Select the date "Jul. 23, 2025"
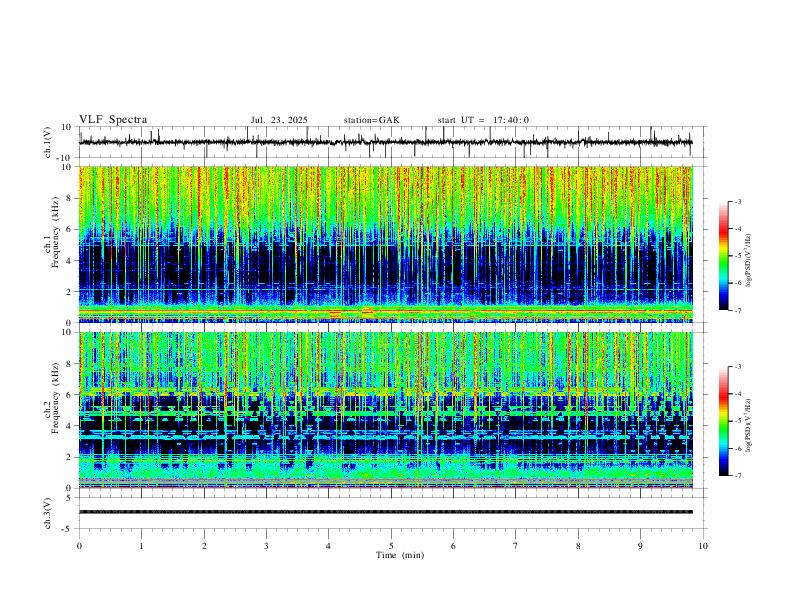Viewport: 792px width, 612px height. coord(279,120)
